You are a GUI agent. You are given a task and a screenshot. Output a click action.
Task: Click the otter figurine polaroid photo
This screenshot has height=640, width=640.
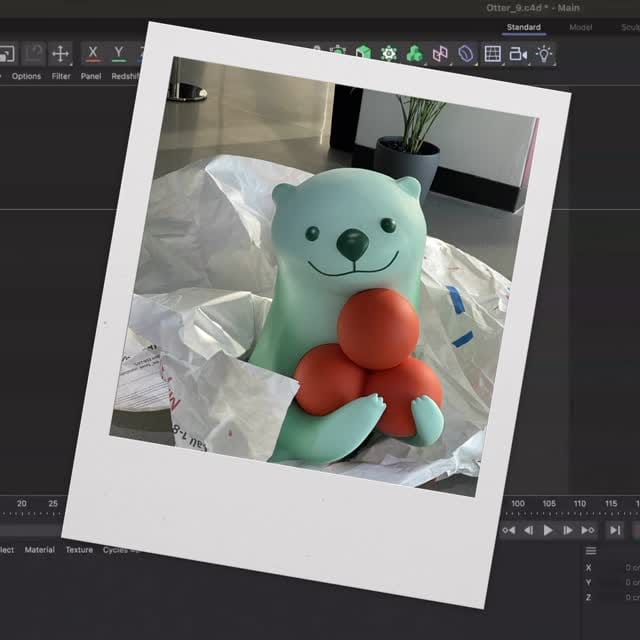pos(316,315)
